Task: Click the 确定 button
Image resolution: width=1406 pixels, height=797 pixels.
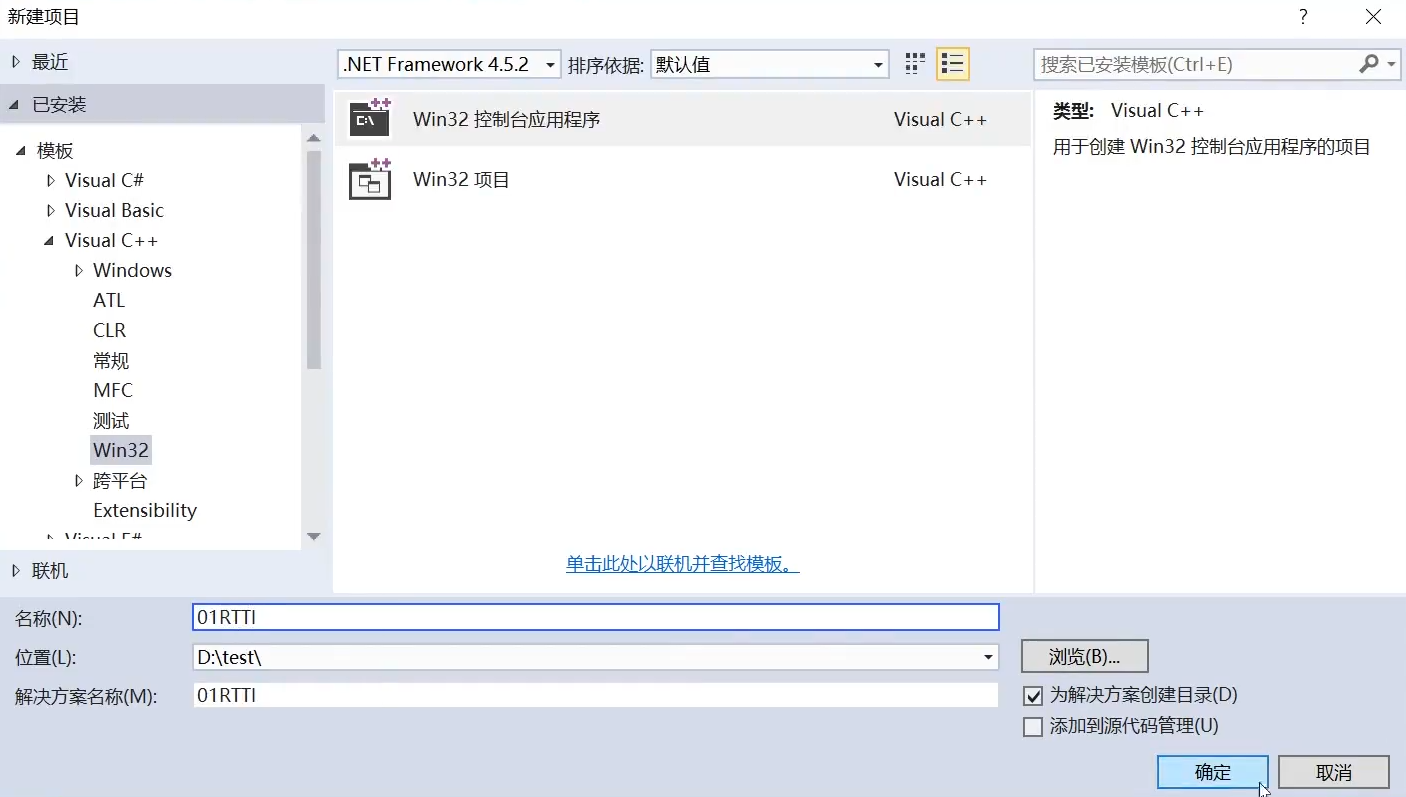Action: tap(1212, 771)
